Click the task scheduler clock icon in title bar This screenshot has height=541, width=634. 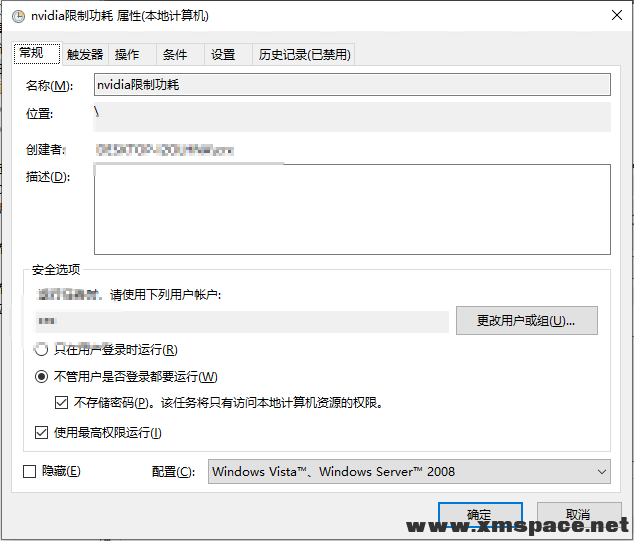[18, 17]
